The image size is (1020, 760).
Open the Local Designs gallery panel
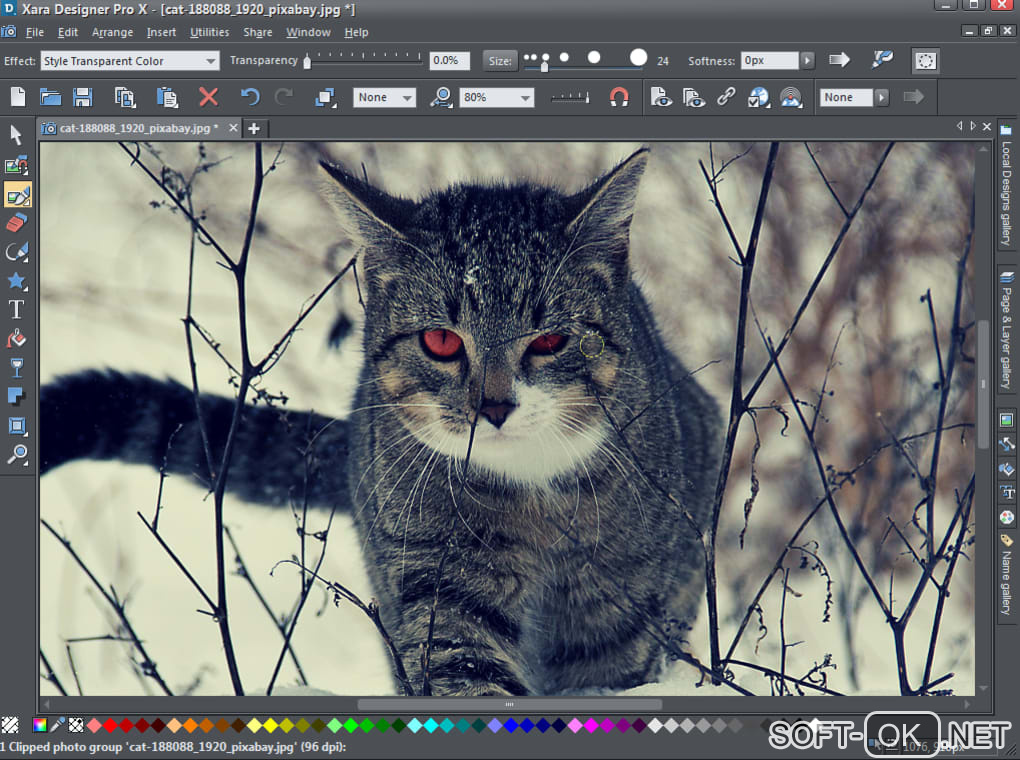[x=1006, y=185]
